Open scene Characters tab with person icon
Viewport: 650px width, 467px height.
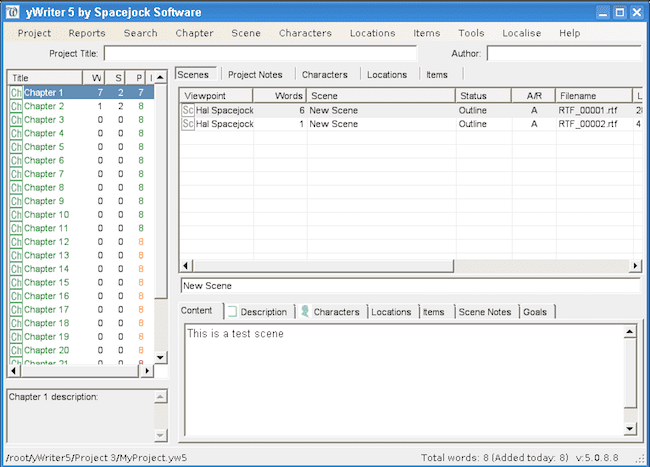point(331,312)
